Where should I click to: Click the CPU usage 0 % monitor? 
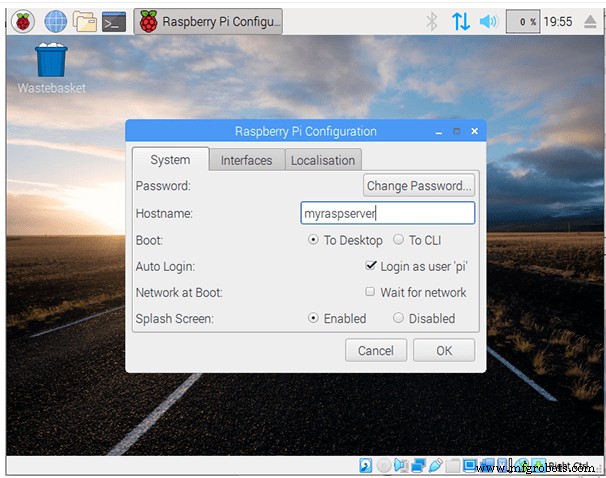[x=523, y=22]
